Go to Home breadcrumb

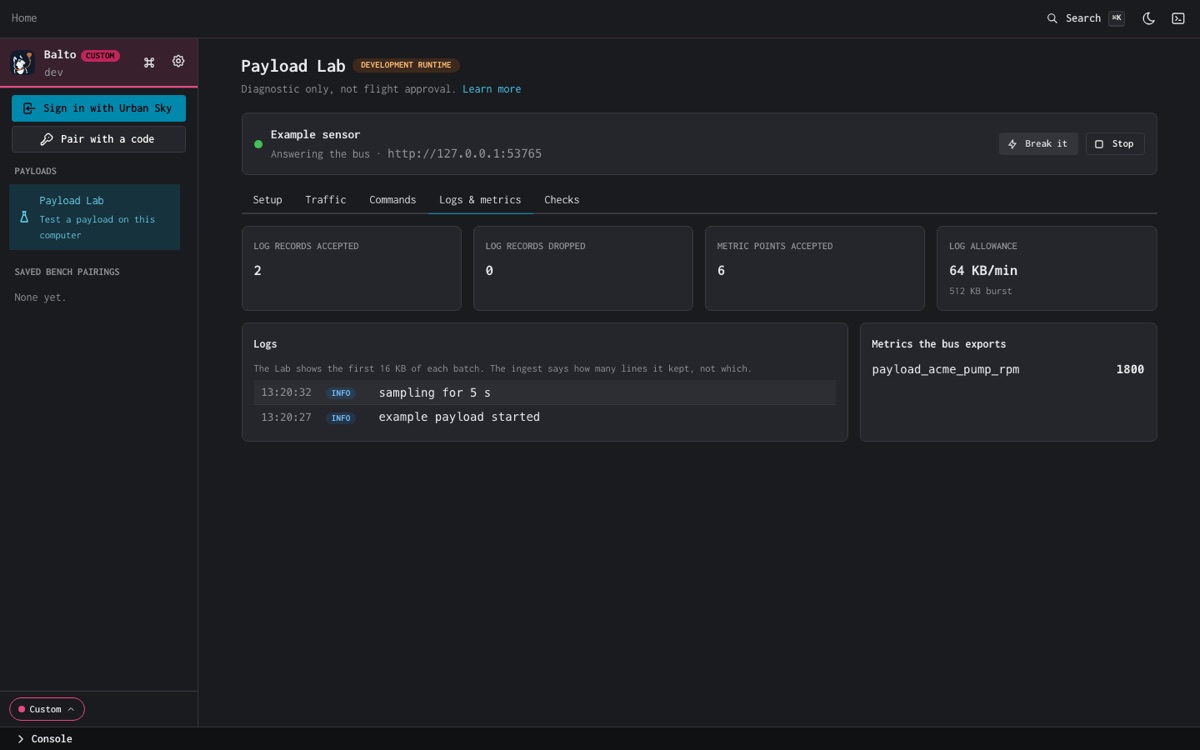pos(24,18)
